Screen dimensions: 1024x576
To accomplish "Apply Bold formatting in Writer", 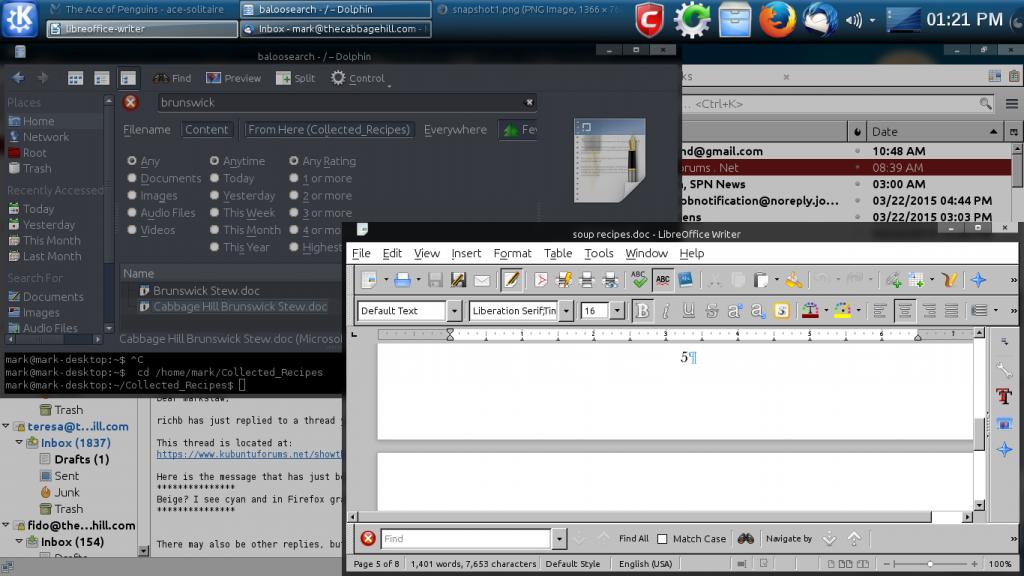I will pyautogui.click(x=642, y=311).
